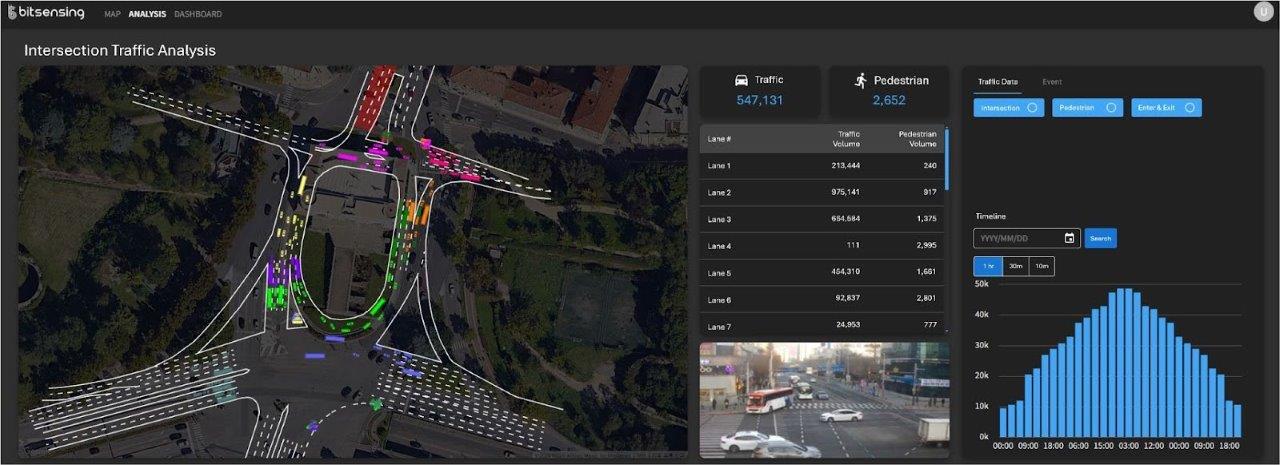The width and height of the screenshot is (1280, 465).
Task: Select the 10m timeline interval
Action: click(1042, 267)
